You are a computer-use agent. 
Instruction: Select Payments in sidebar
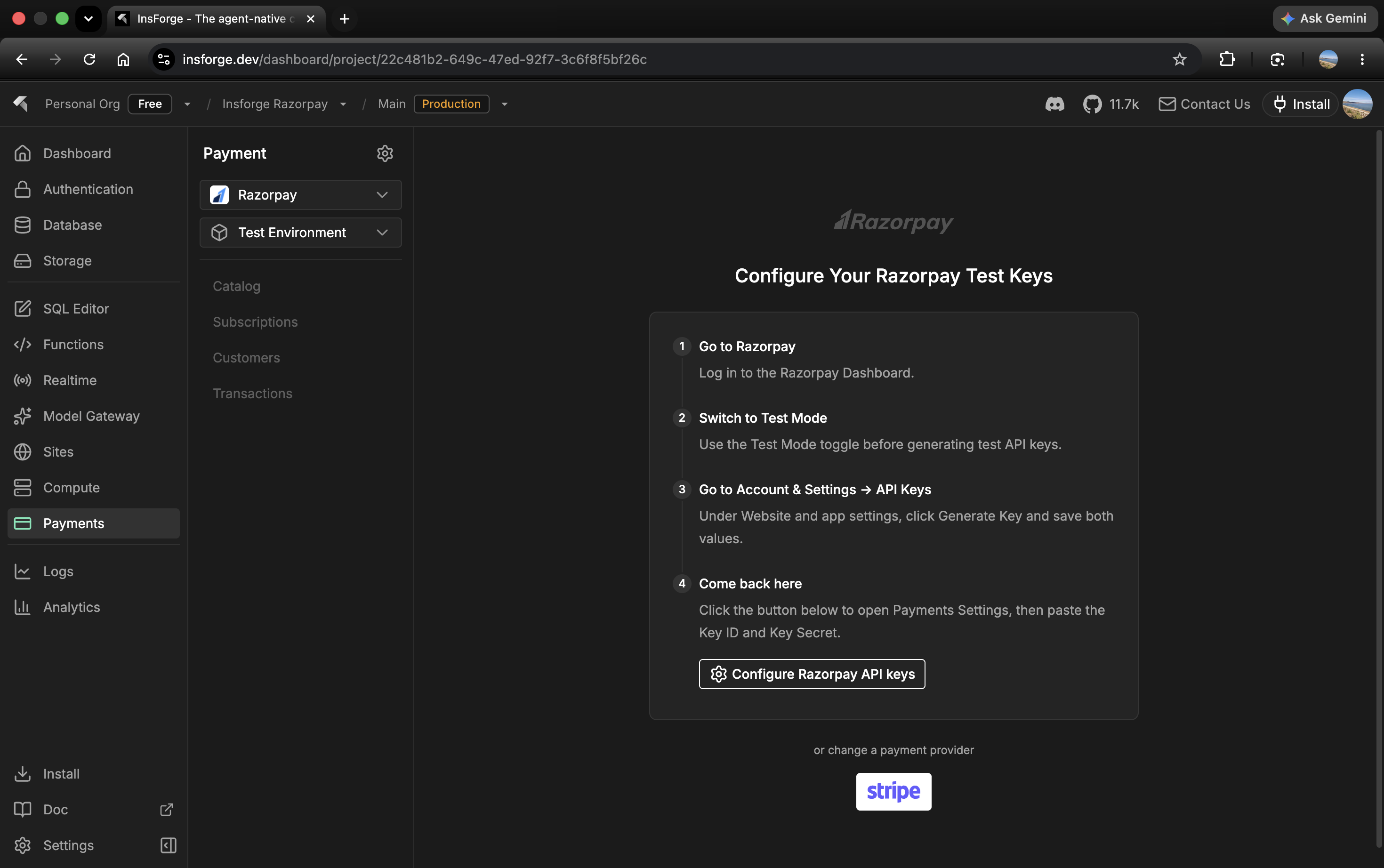(94, 523)
